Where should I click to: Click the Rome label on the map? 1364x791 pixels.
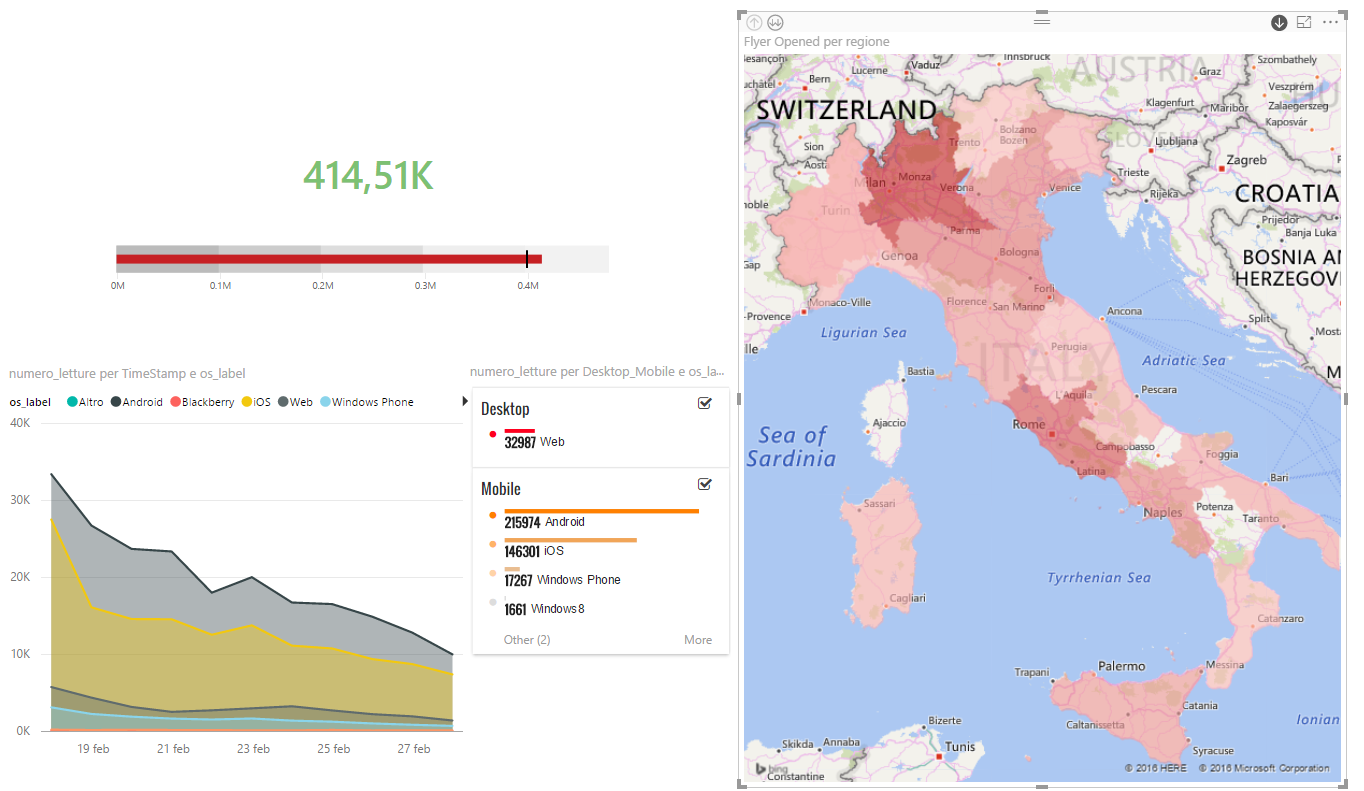(1029, 424)
